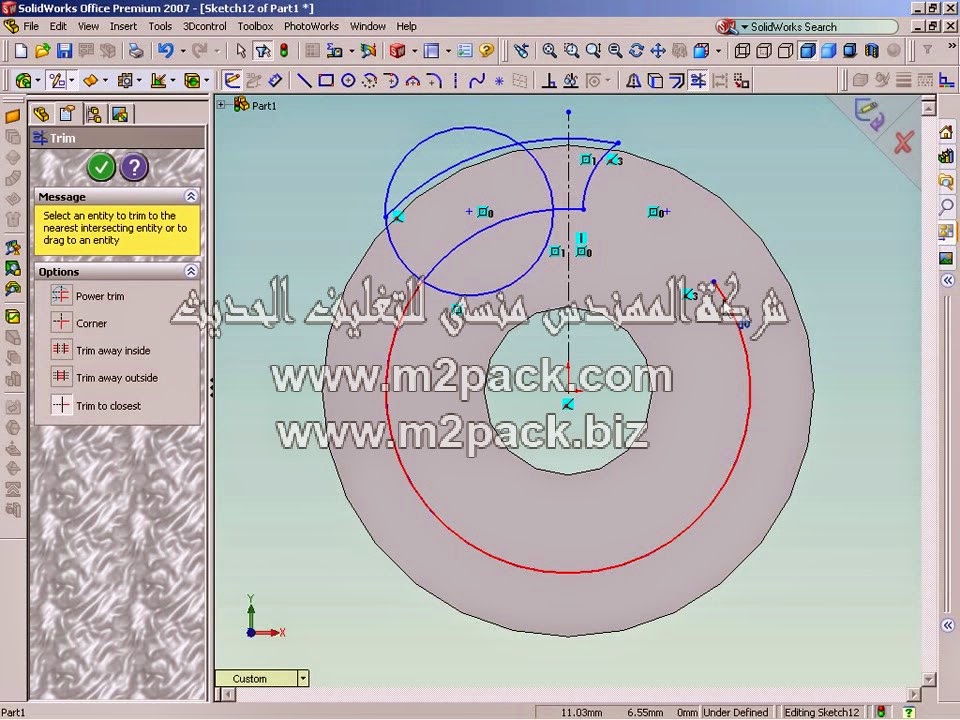Viewport: 960px width, 720px height.
Task: Click the Zoom to Area icon
Action: [571, 51]
